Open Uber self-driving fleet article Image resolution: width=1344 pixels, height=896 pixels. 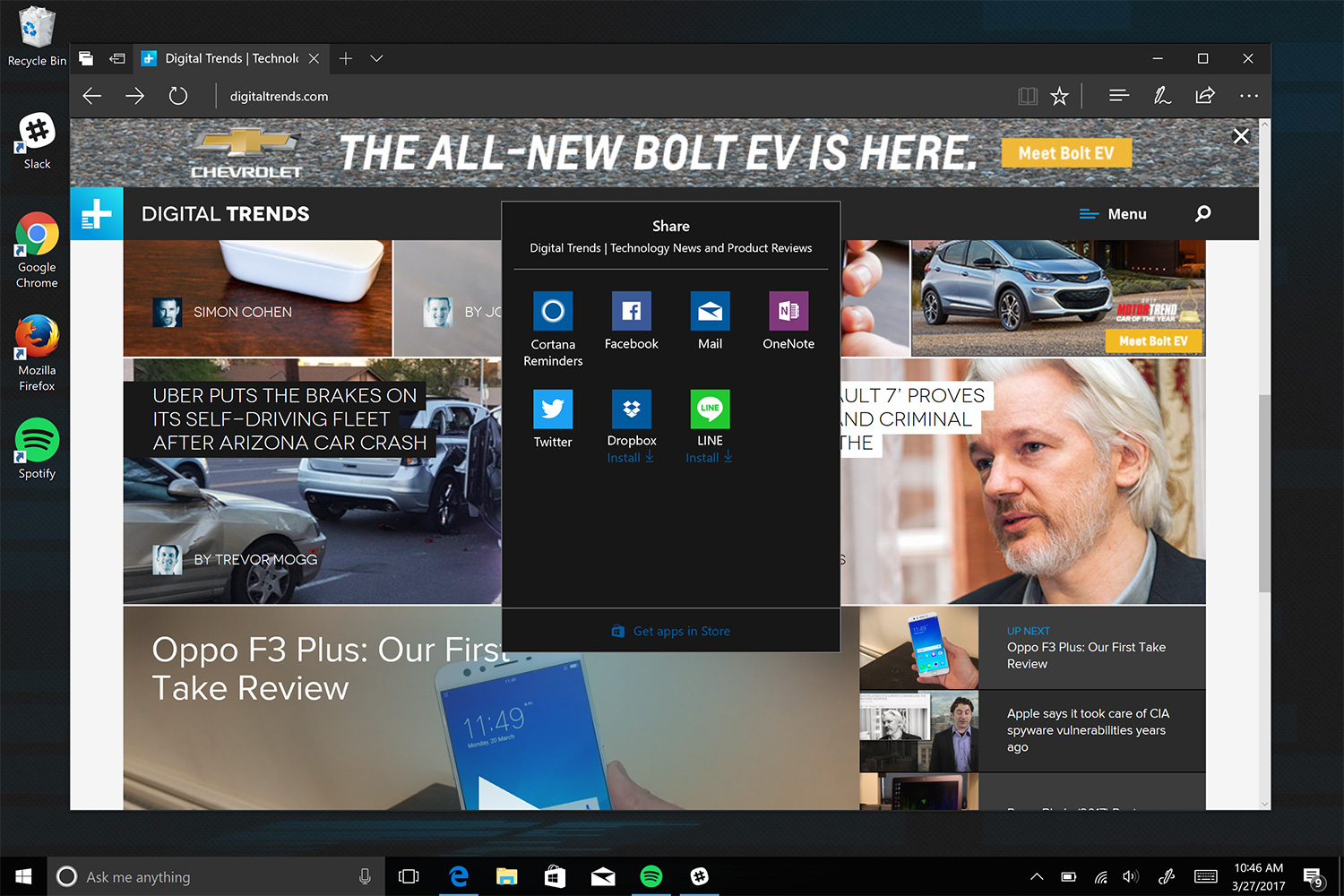point(289,419)
